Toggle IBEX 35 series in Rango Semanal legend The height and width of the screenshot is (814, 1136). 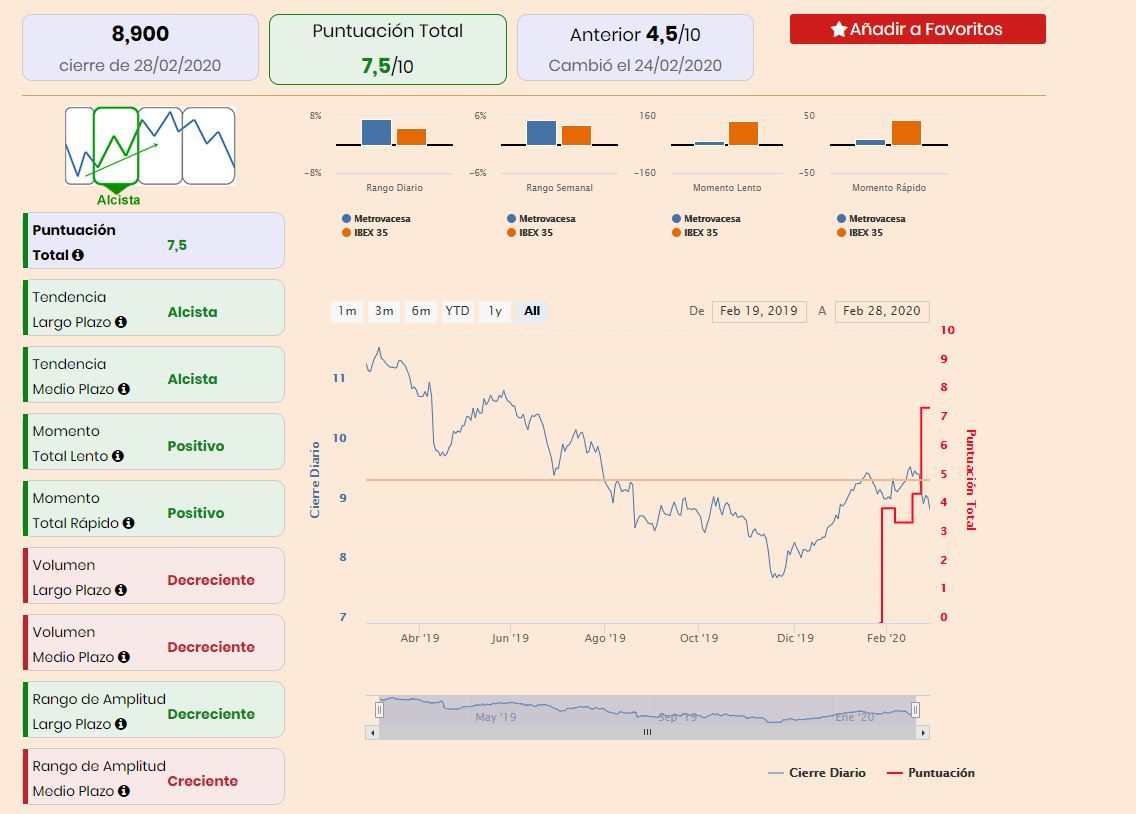pyautogui.click(x=530, y=232)
